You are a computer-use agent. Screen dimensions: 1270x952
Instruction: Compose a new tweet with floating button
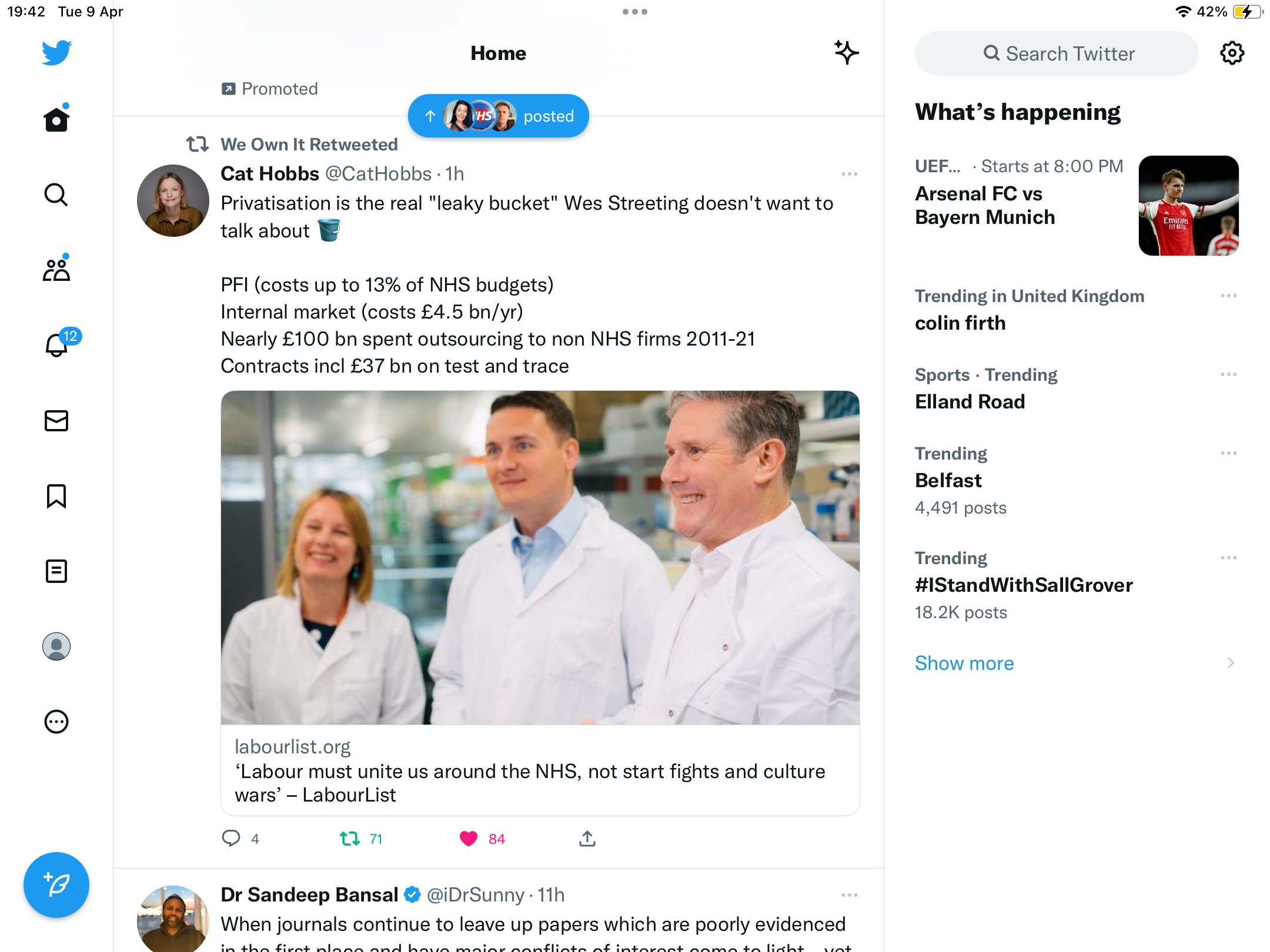(56, 885)
